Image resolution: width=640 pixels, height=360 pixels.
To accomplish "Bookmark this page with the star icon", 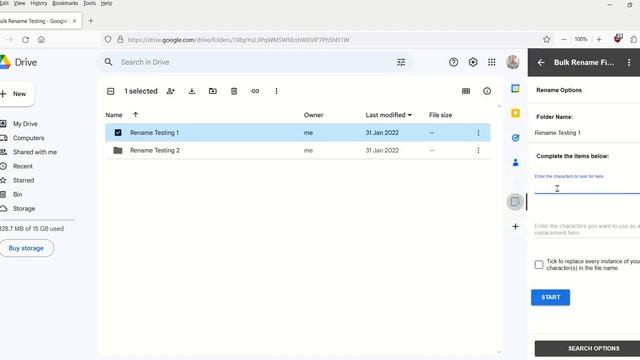I will 547,40.
